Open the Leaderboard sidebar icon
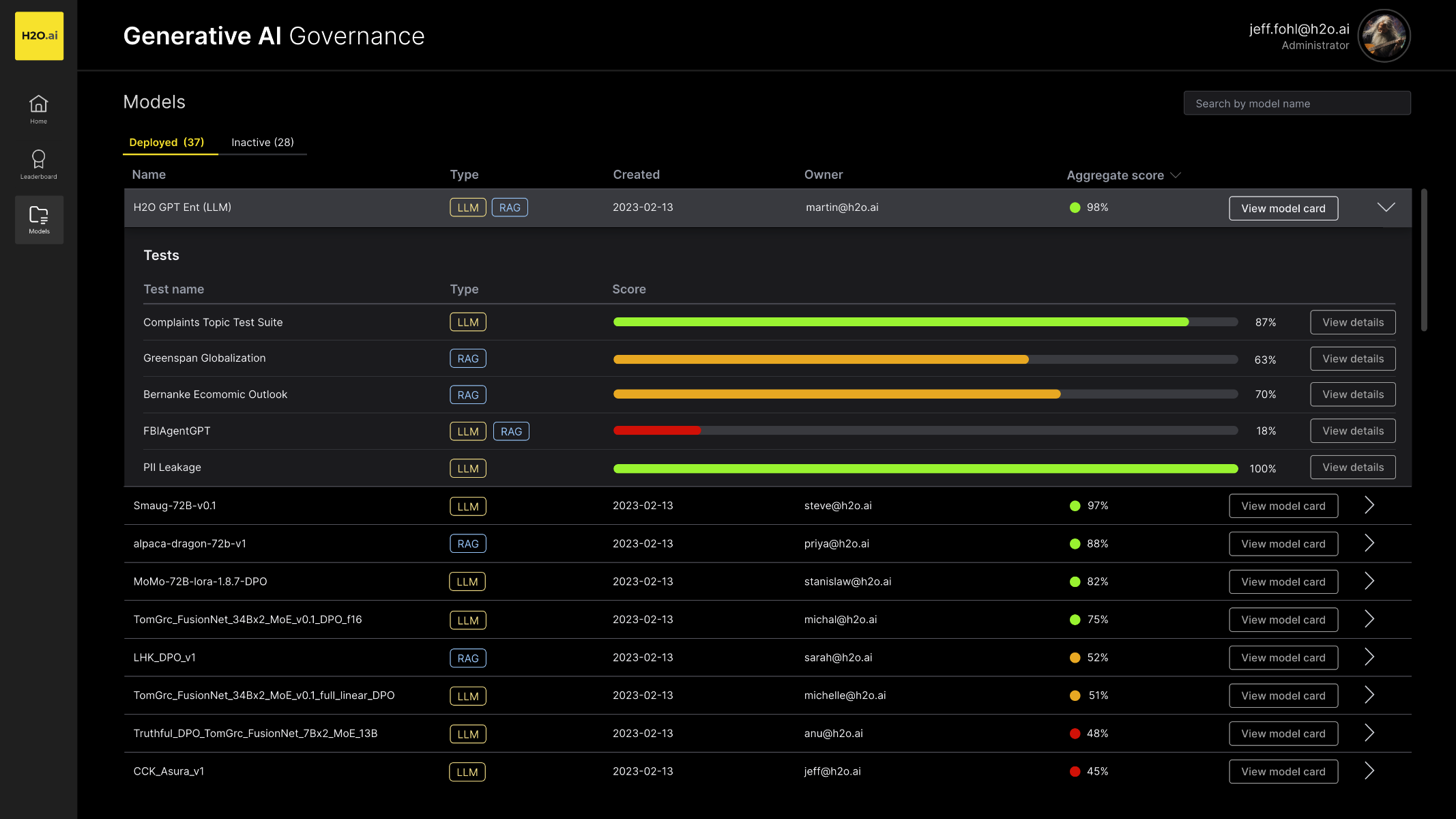Image resolution: width=1456 pixels, height=819 pixels. pyautogui.click(x=39, y=164)
